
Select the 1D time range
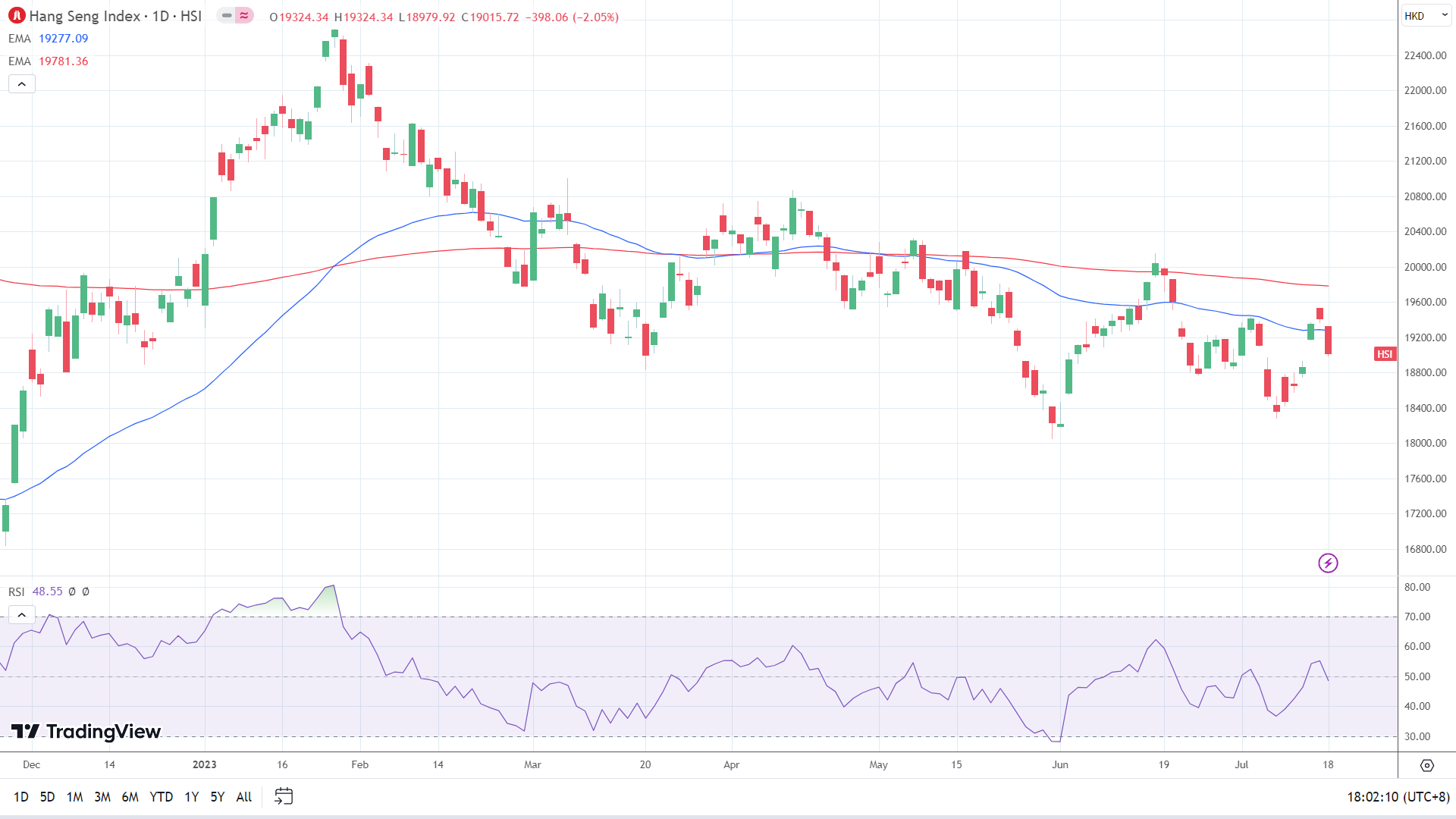coord(21,797)
